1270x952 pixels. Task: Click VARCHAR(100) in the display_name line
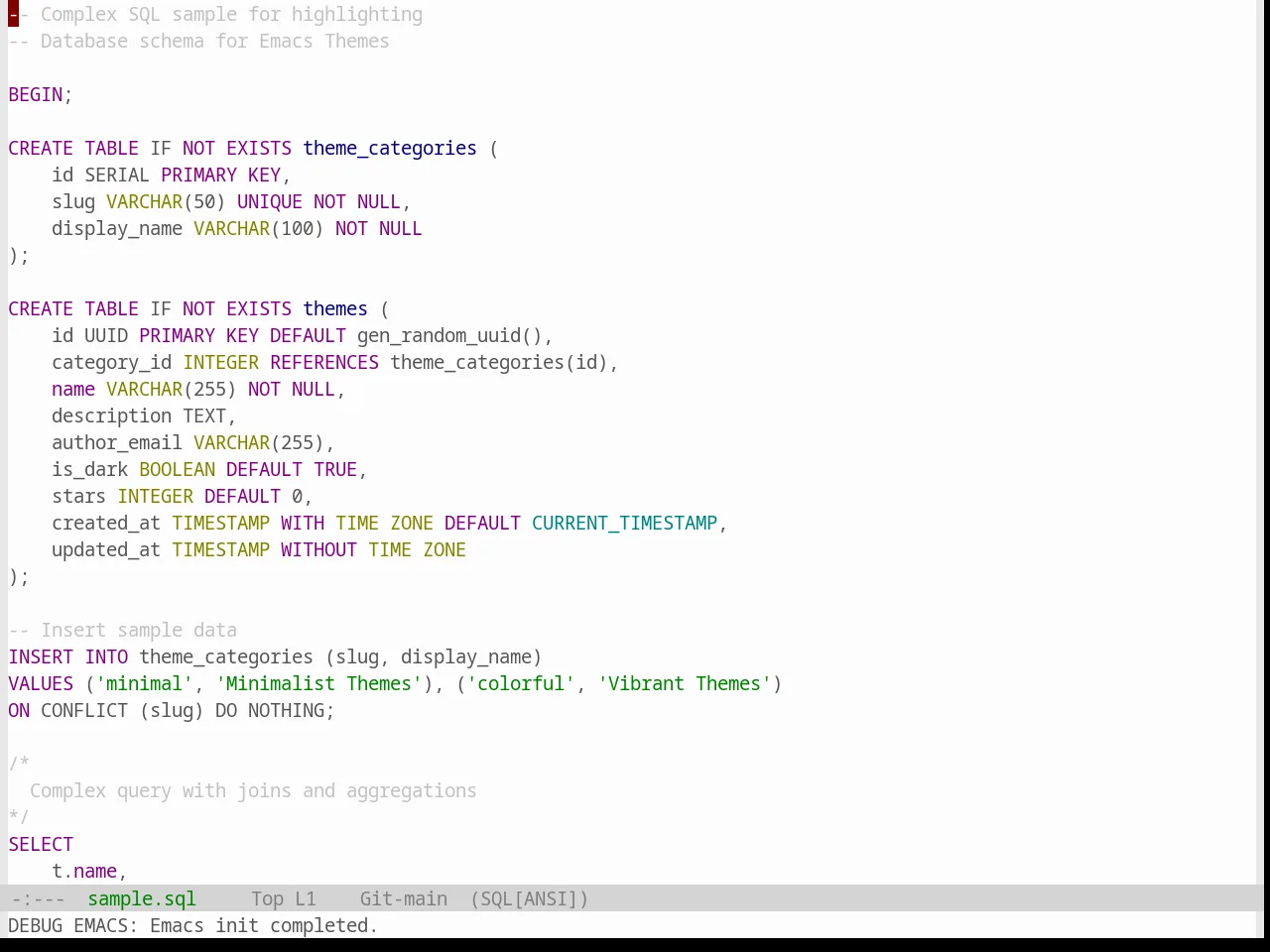pyautogui.click(x=258, y=228)
